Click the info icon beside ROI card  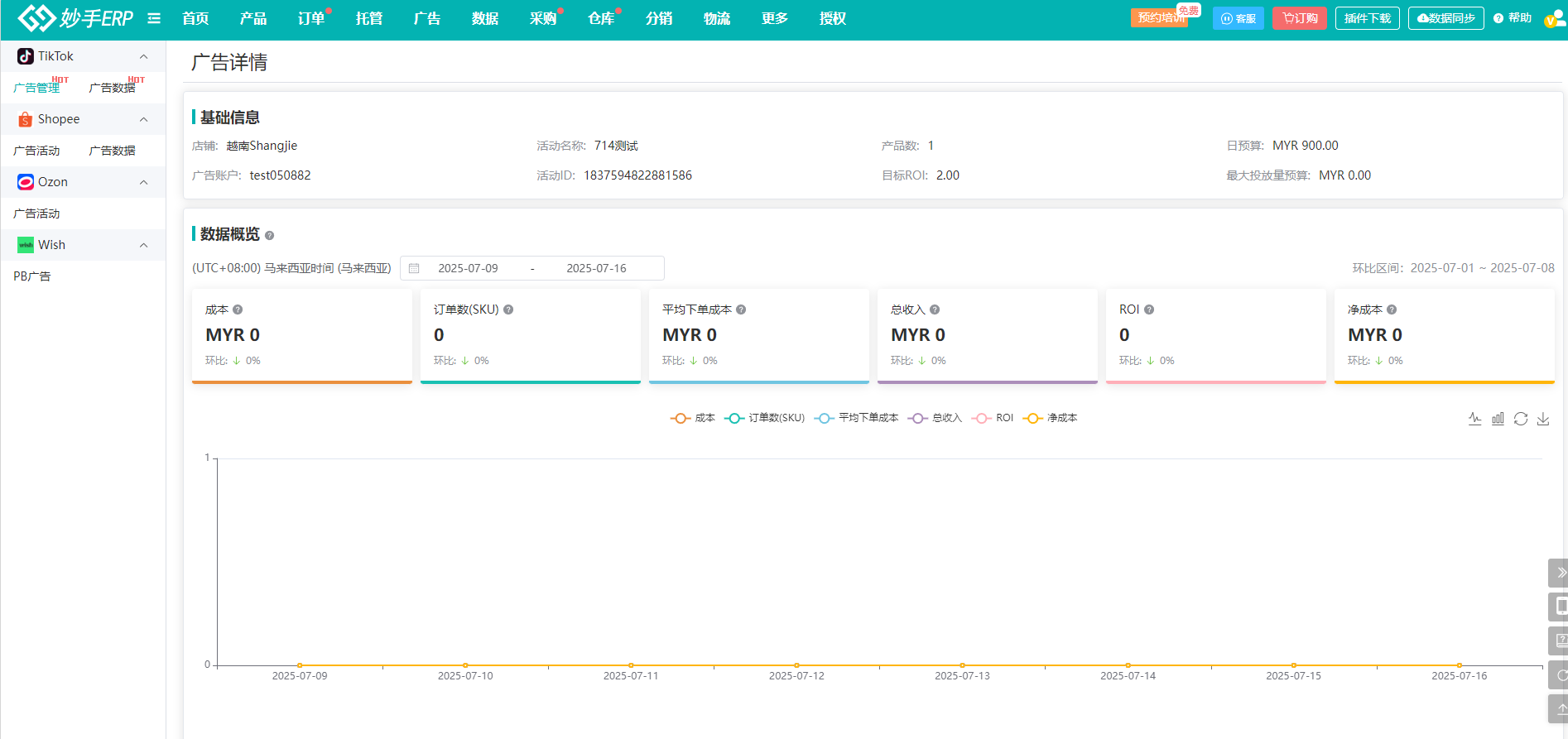click(x=1149, y=310)
